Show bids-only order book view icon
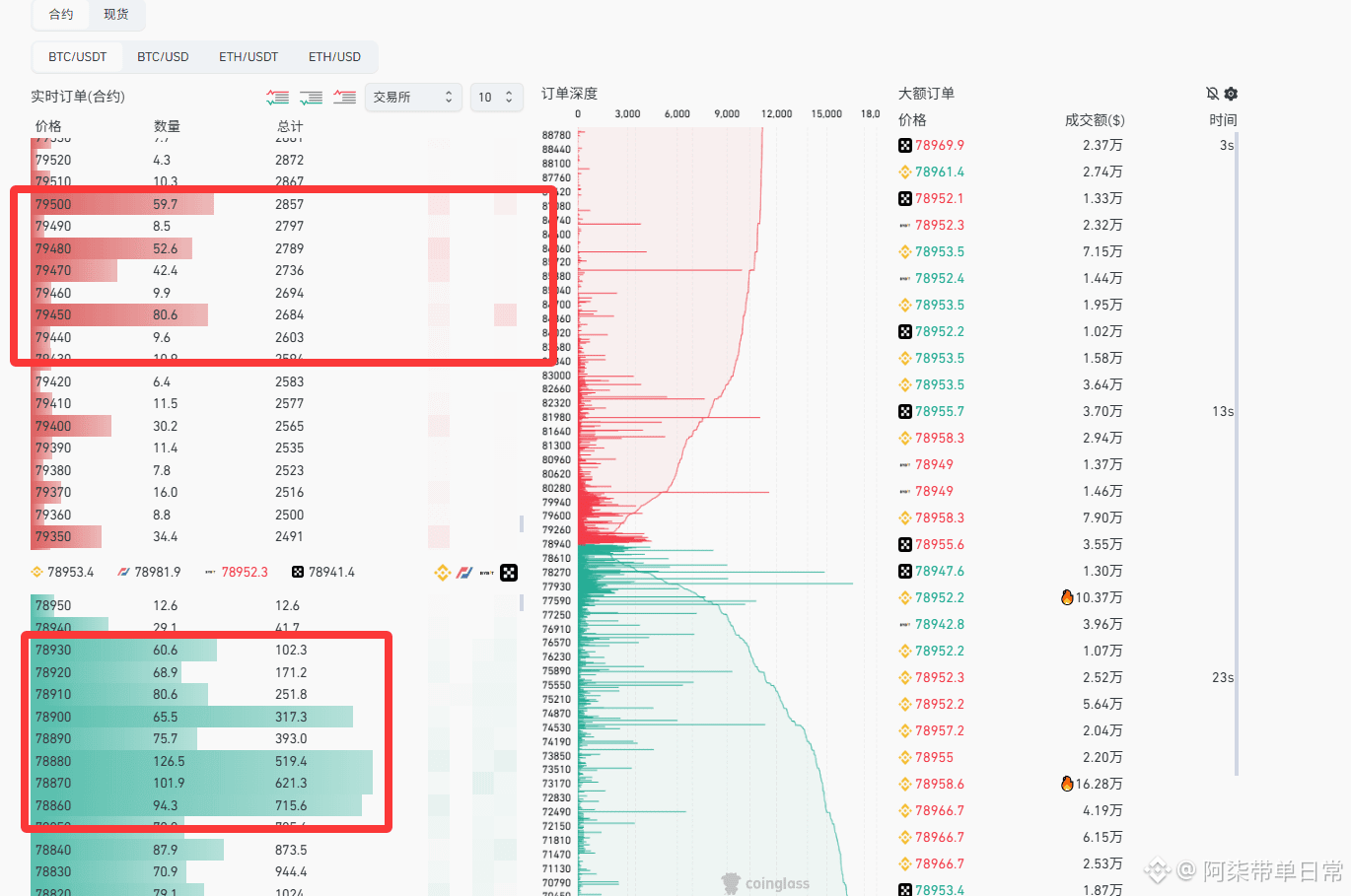 312,97
